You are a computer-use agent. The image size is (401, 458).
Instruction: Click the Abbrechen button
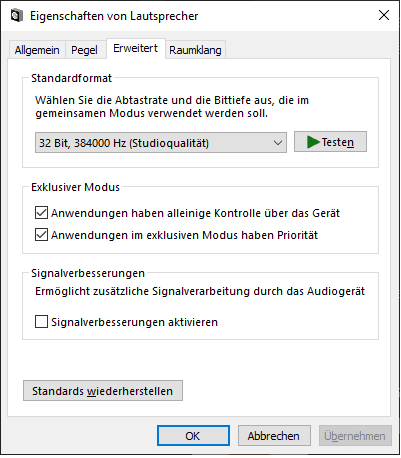pyautogui.click(x=274, y=436)
